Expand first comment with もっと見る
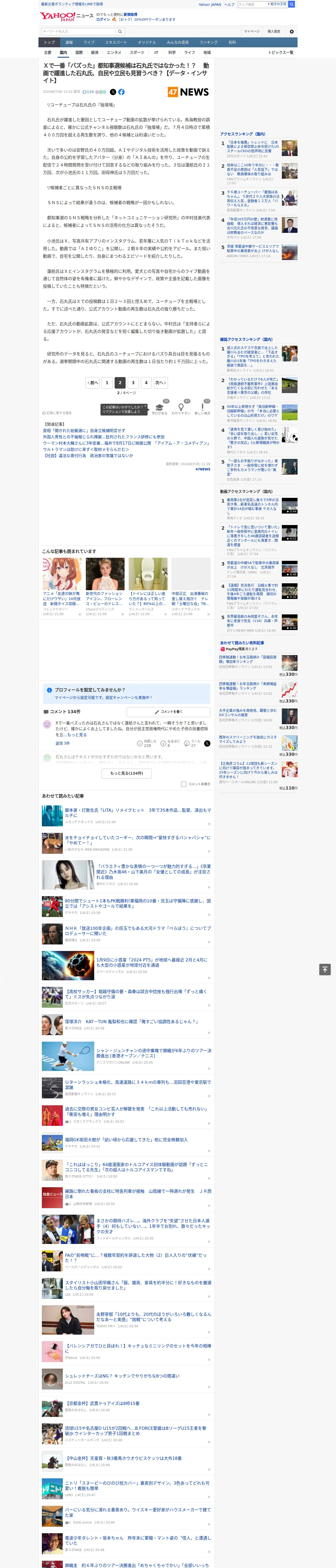This screenshot has height=1568, width=336. tap(77, 735)
